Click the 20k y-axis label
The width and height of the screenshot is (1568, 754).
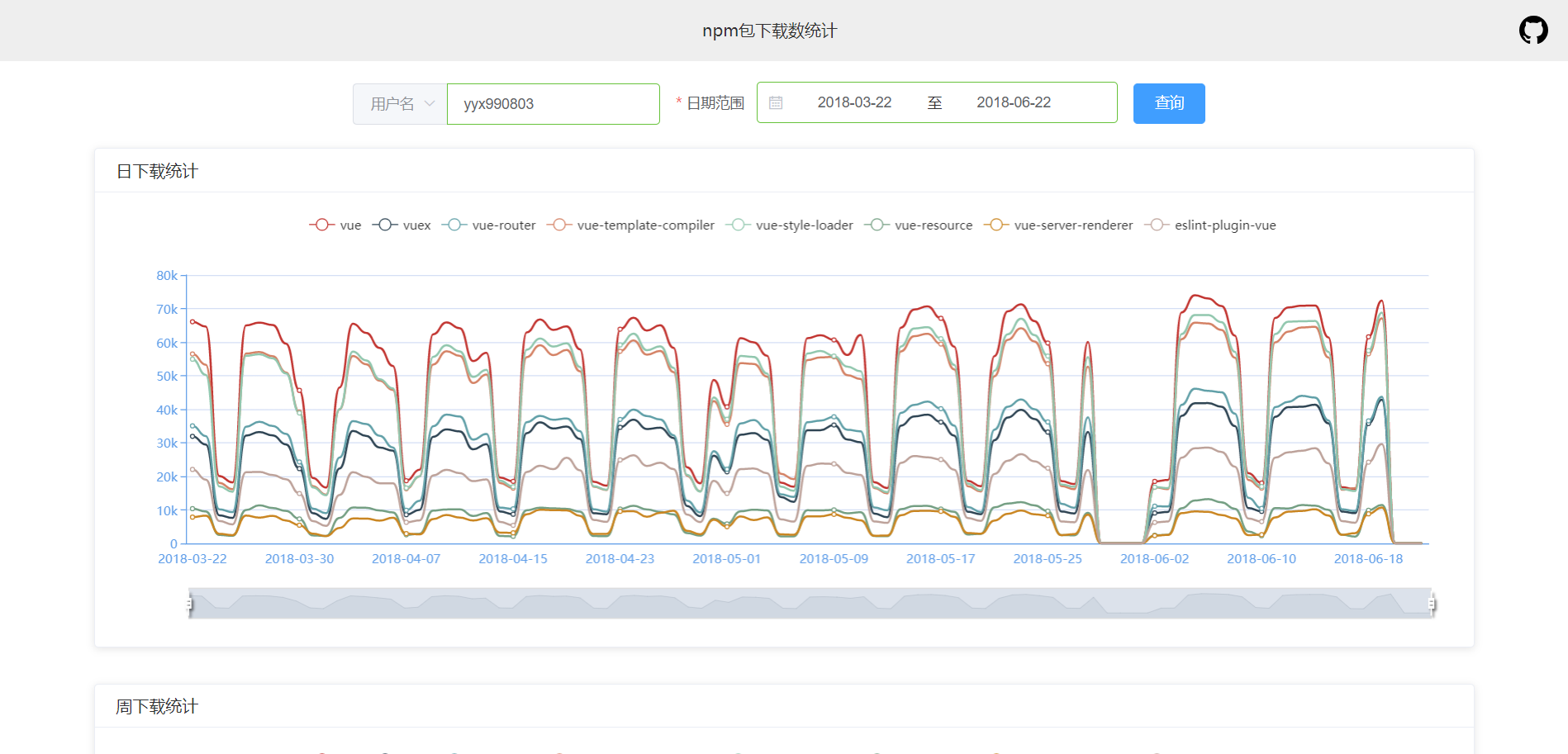click(167, 477)
